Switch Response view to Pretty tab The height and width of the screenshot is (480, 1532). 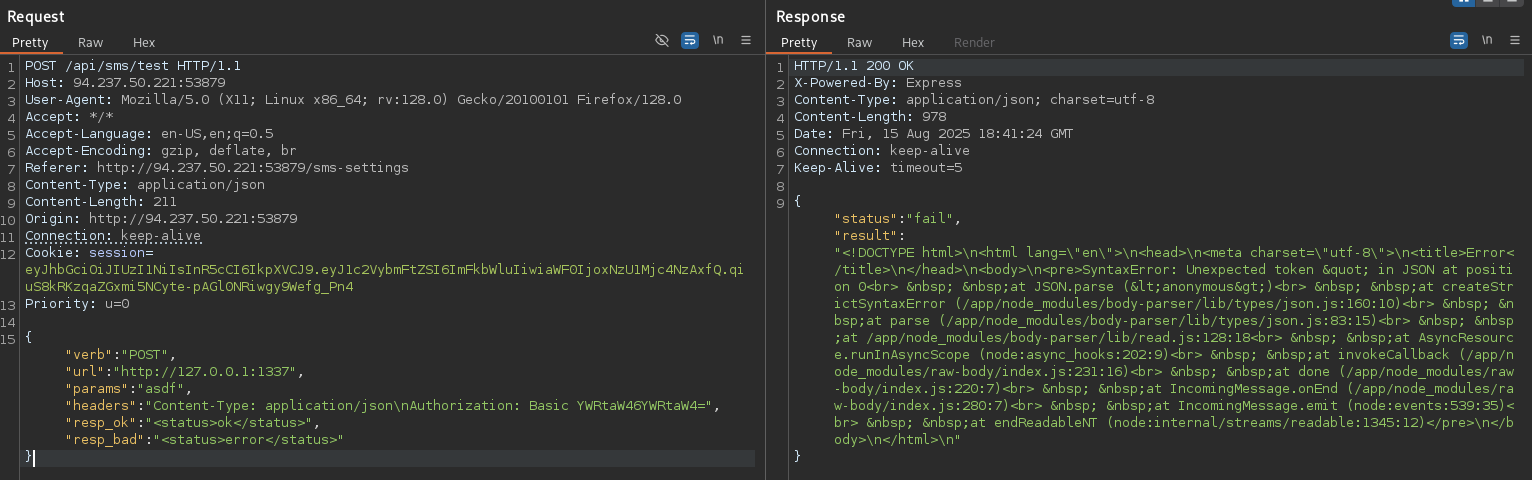tap(799, 43)
